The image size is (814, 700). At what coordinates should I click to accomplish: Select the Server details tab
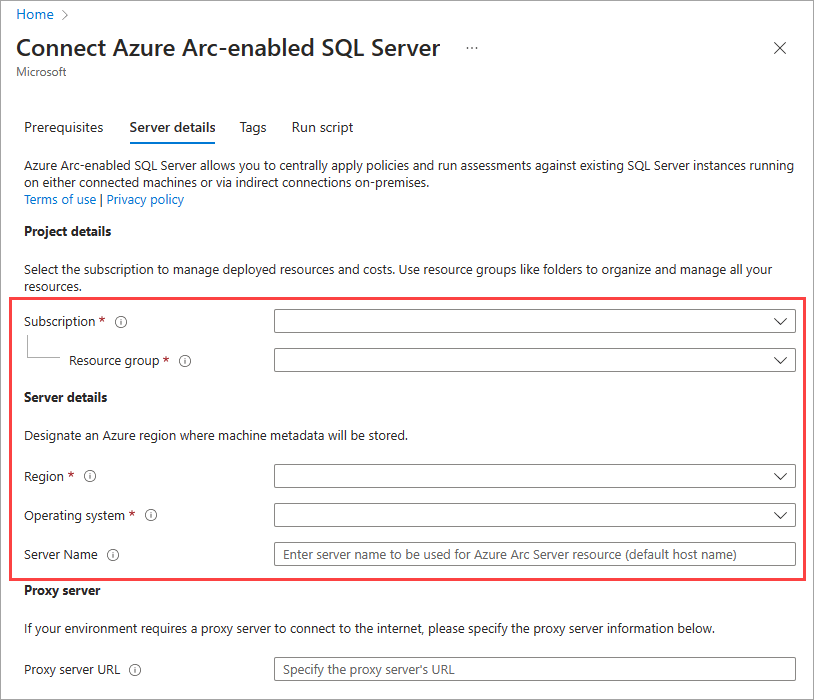(171, 128)
